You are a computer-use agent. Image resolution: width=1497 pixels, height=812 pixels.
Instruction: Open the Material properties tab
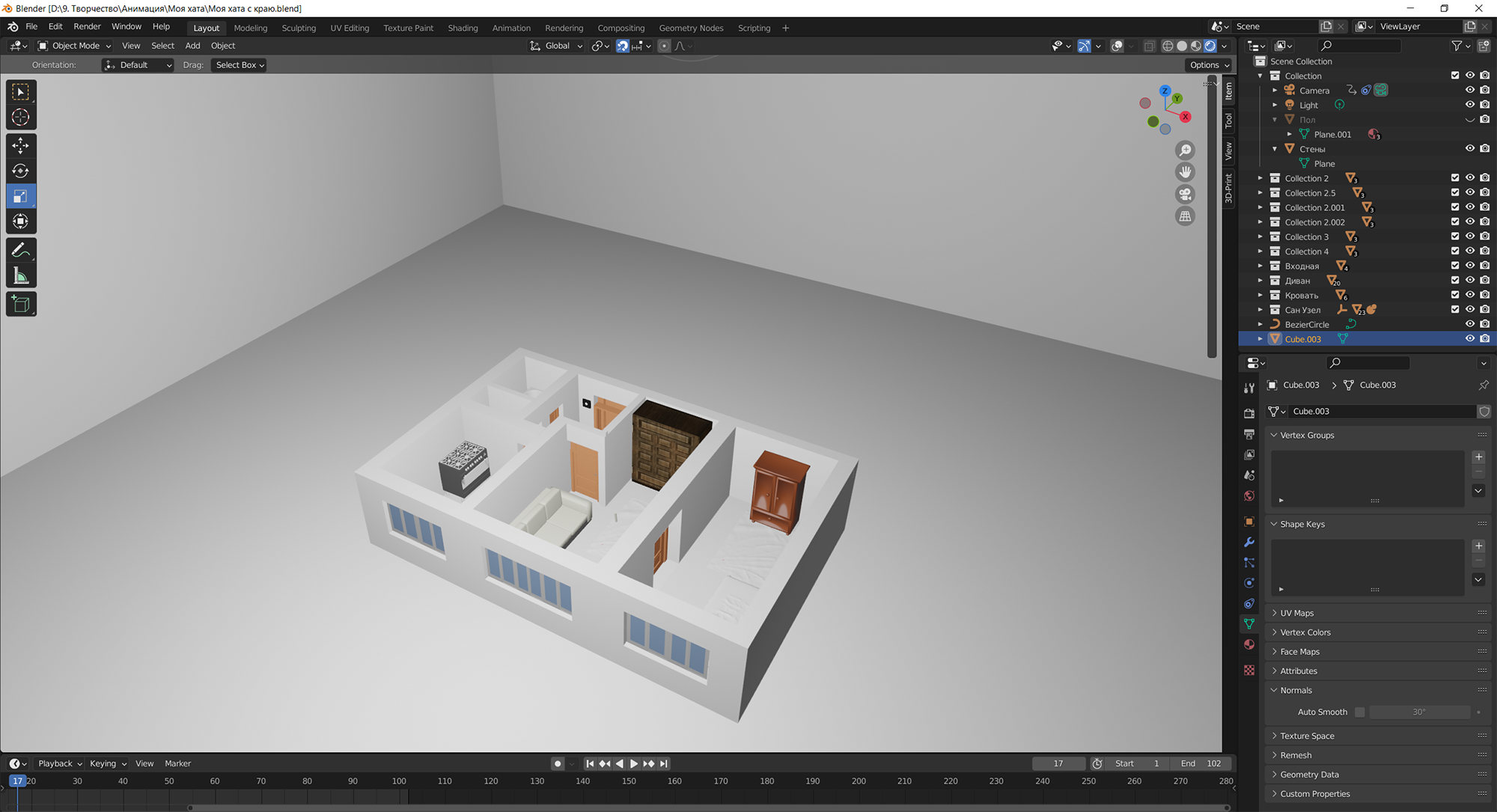click(x=1249, y=644)
